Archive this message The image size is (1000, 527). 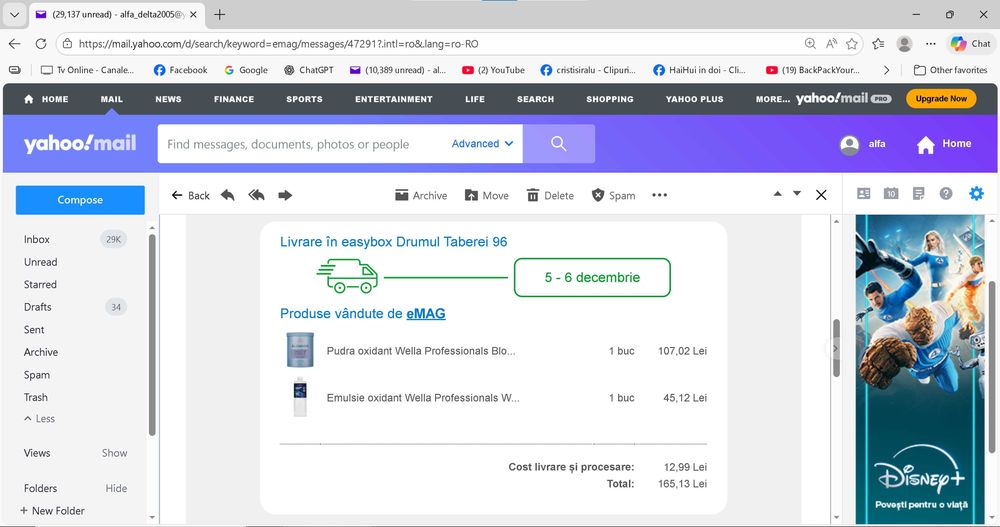(421, 195)
